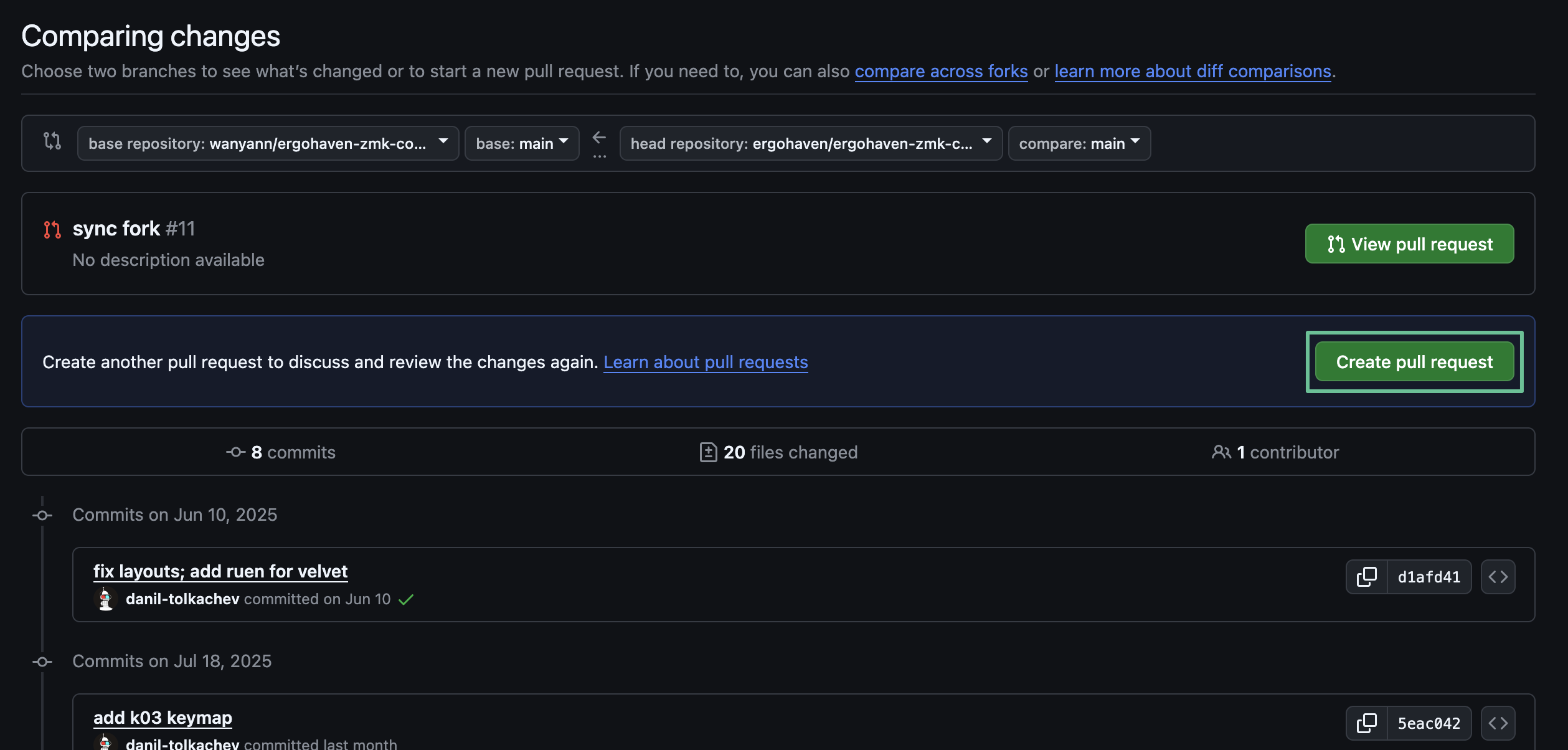Expand the compare: main branch selector
Image resolution: width=1568 pixels, height=750 pixels.
point(1079,143)
